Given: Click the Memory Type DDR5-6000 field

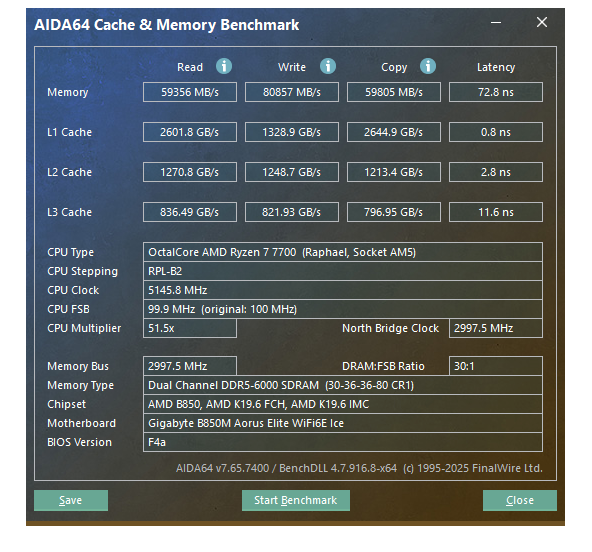Looking at the screenshot, I should pyautogui.click(x=343, y=385).
